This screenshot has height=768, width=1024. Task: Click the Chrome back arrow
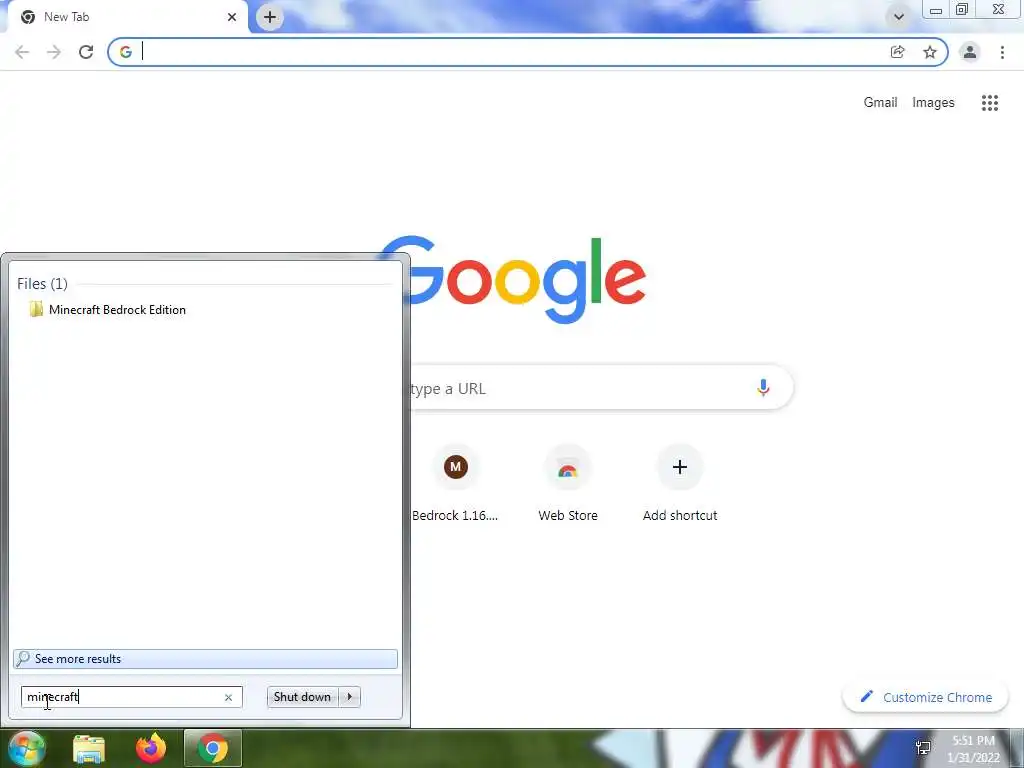coord(22,52)
